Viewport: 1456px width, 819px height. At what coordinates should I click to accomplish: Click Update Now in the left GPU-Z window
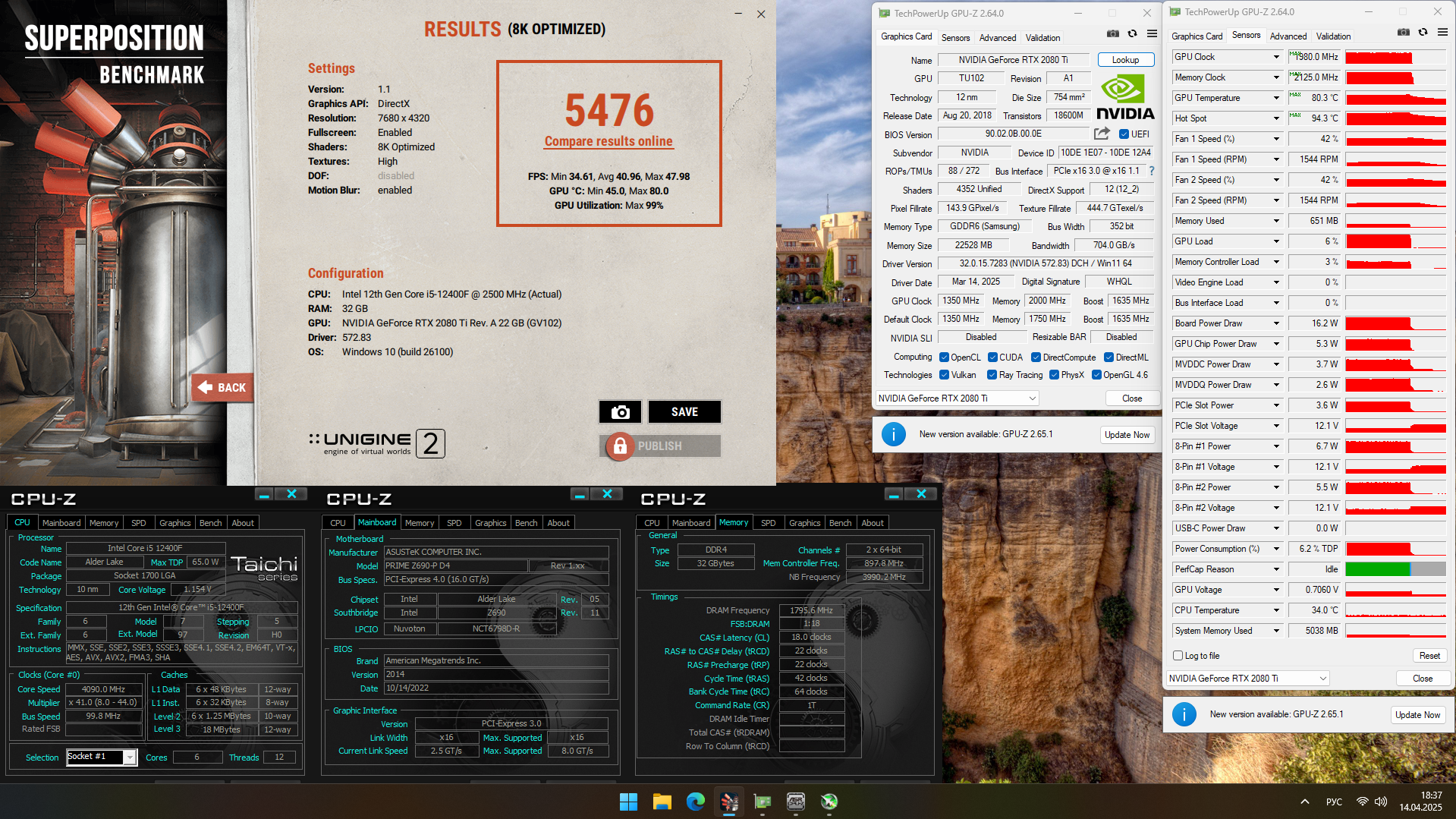point(1127,435)
